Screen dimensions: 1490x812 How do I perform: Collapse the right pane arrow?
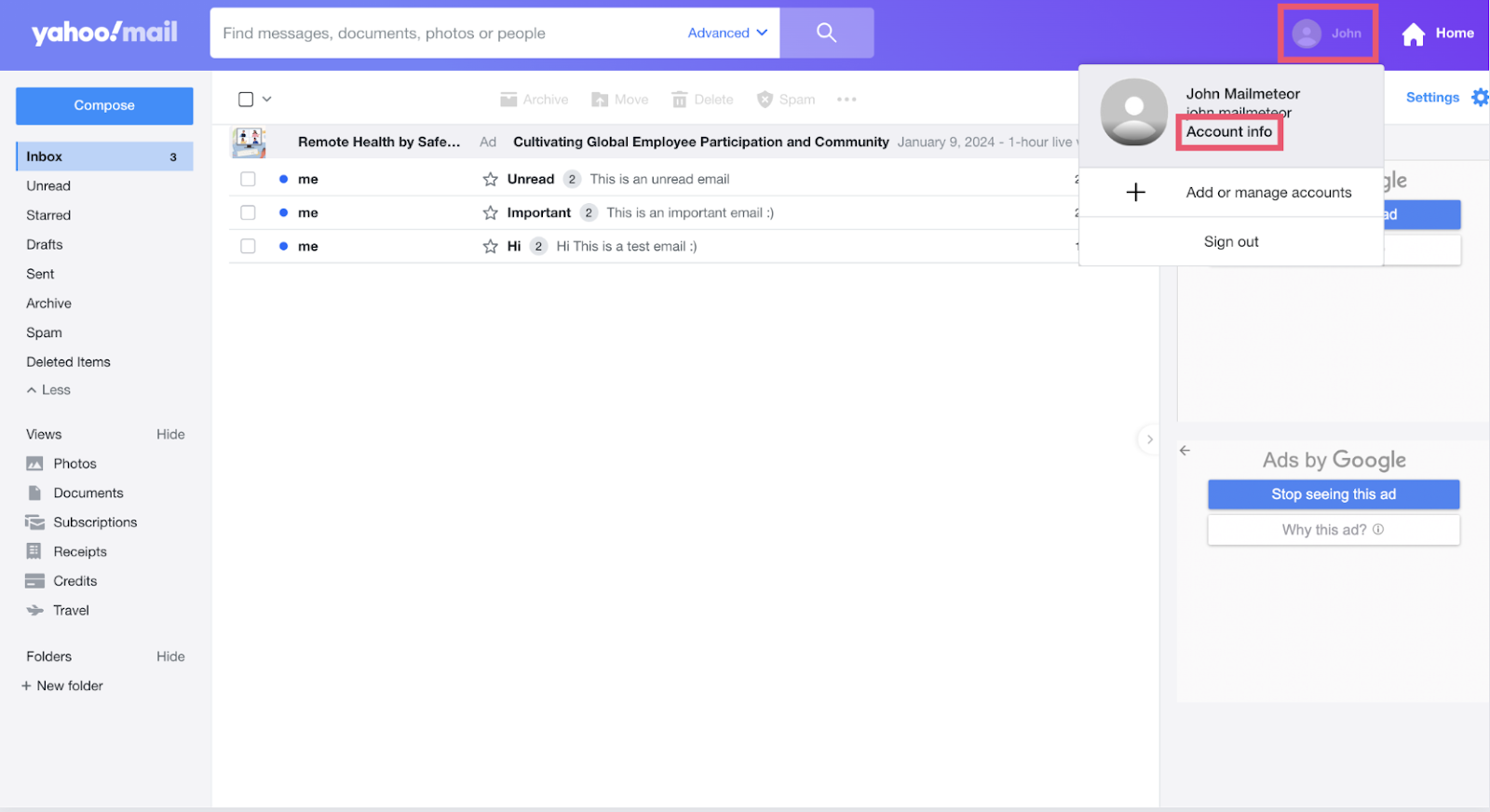[x=1150, y=440]
